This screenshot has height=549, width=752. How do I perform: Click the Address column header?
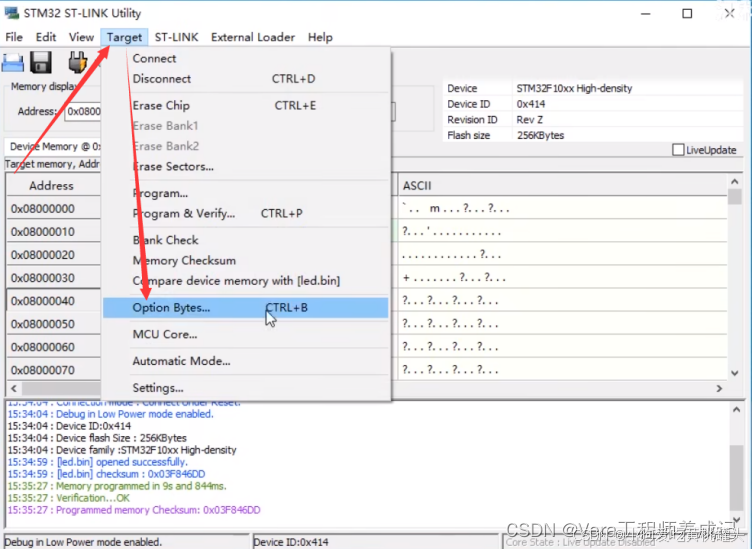click(x=52, y=186)
